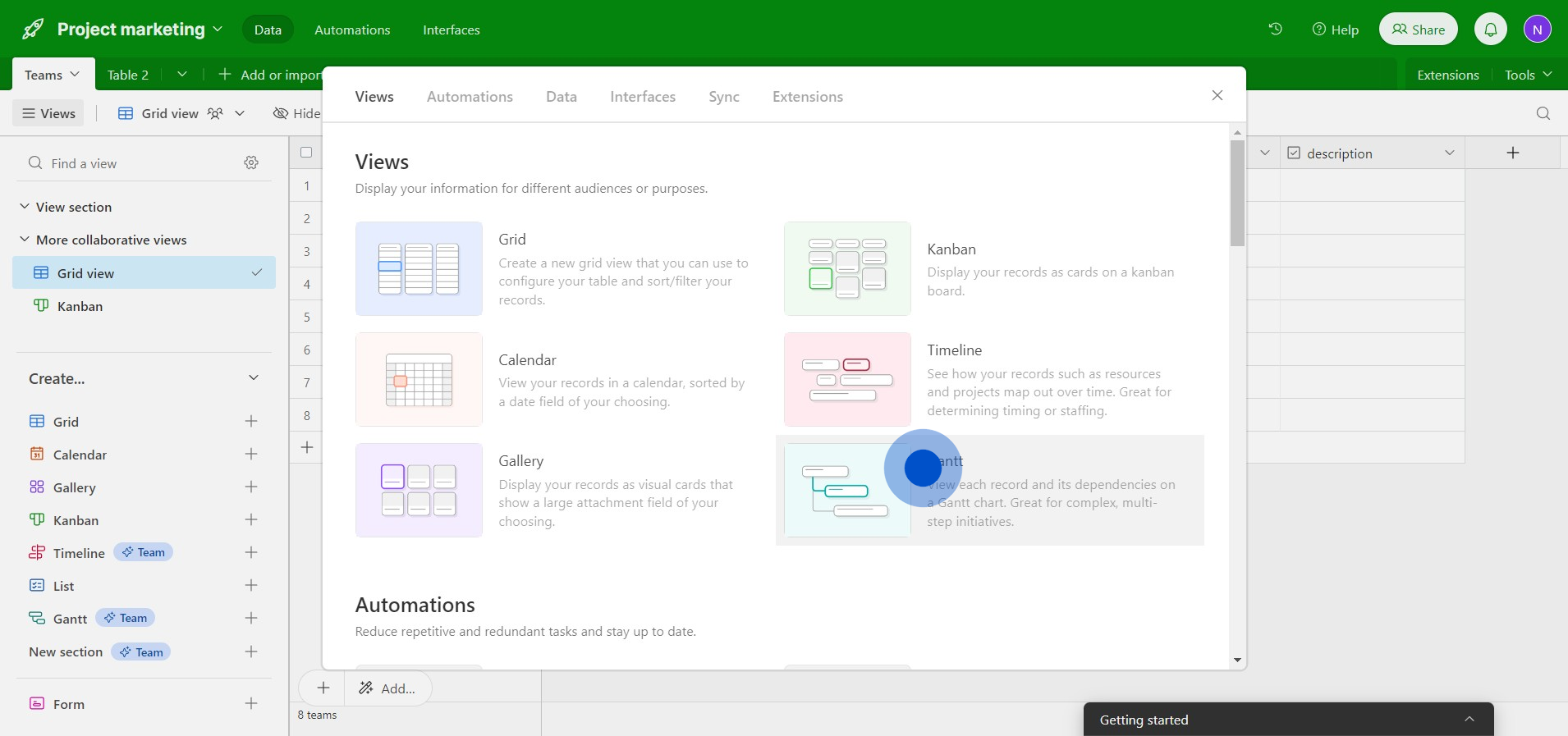Add a new List view plus
Screen dimensions: 1568x736
pyautogui.click(x=251, y=585)
